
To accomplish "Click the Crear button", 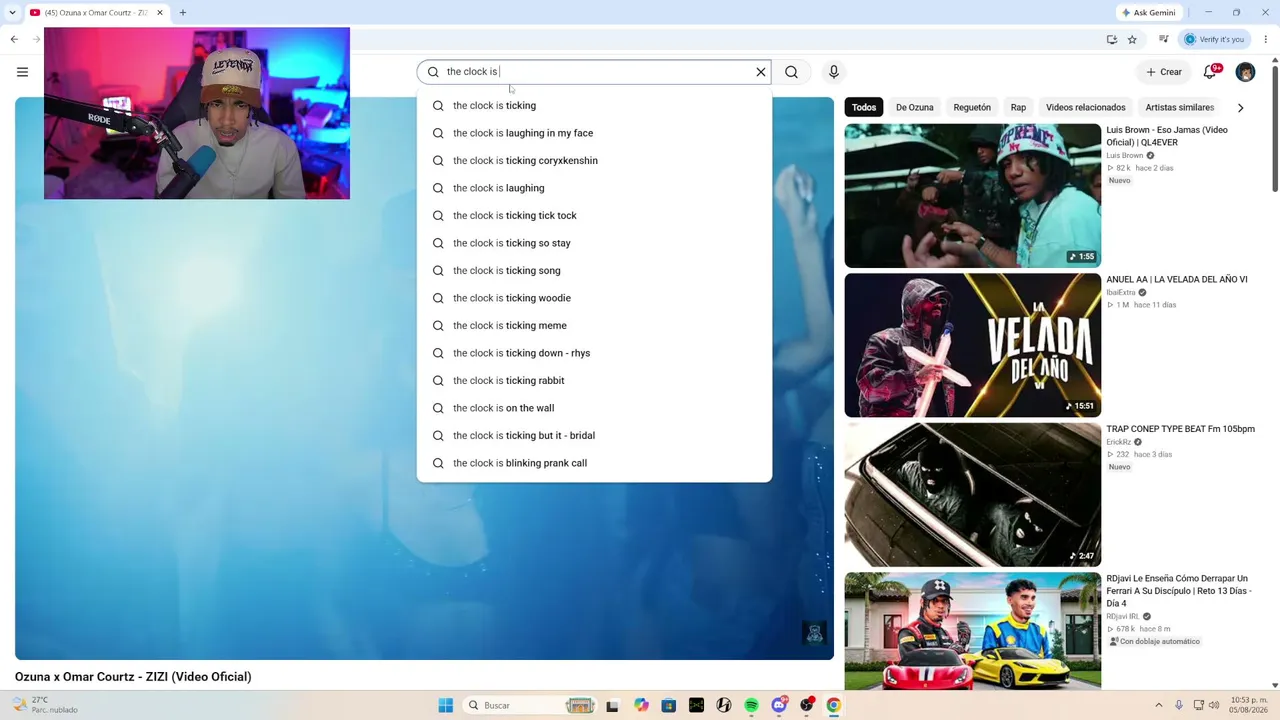I will [1164, 72].
